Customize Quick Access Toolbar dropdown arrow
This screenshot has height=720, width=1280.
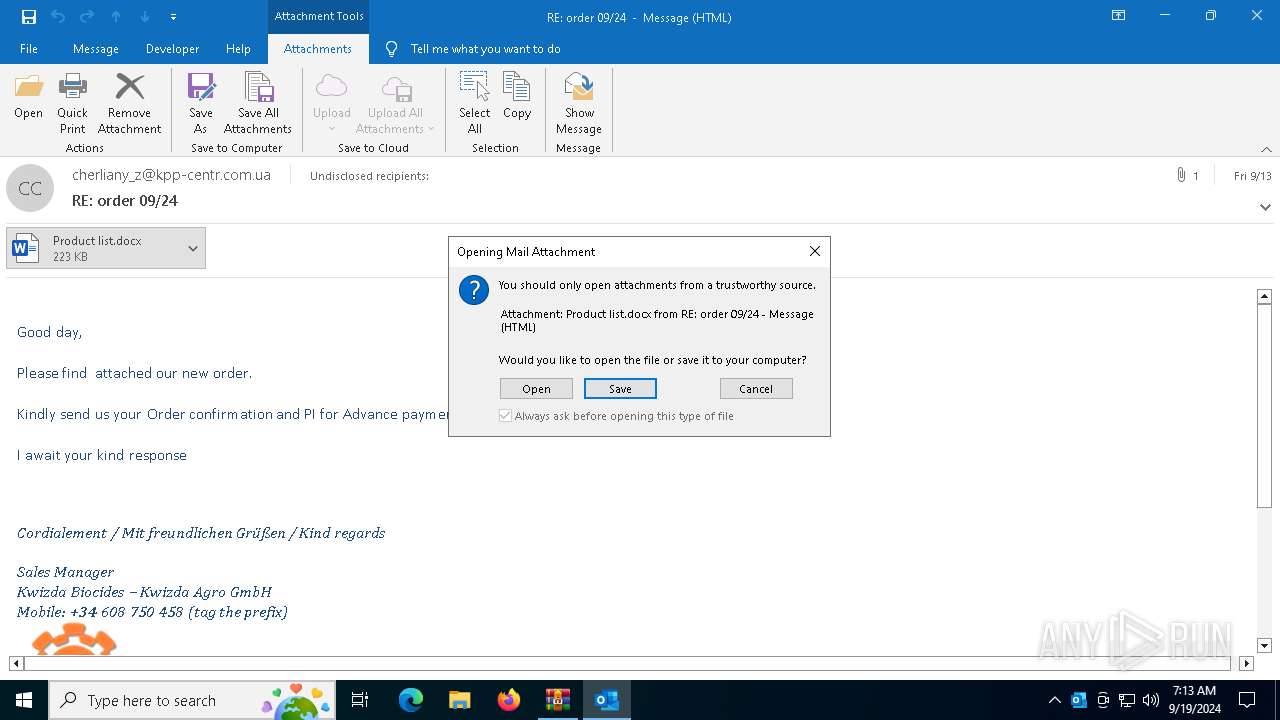[173, 17]
